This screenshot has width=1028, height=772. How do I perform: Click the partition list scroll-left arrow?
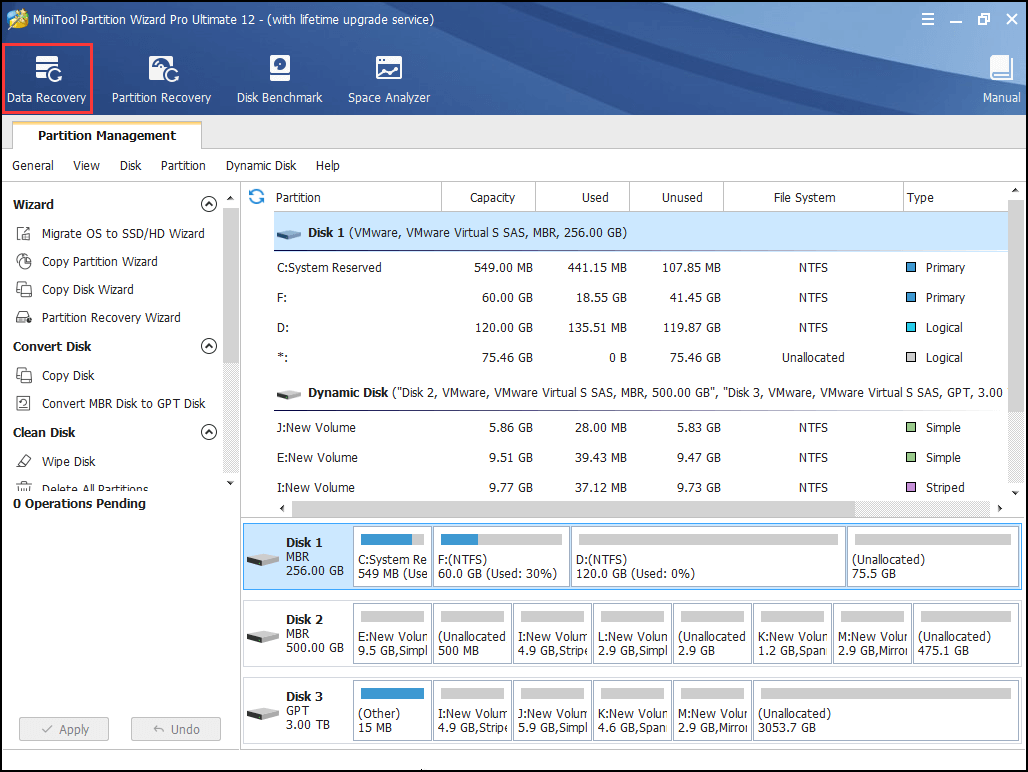click(x=283, y=508)
